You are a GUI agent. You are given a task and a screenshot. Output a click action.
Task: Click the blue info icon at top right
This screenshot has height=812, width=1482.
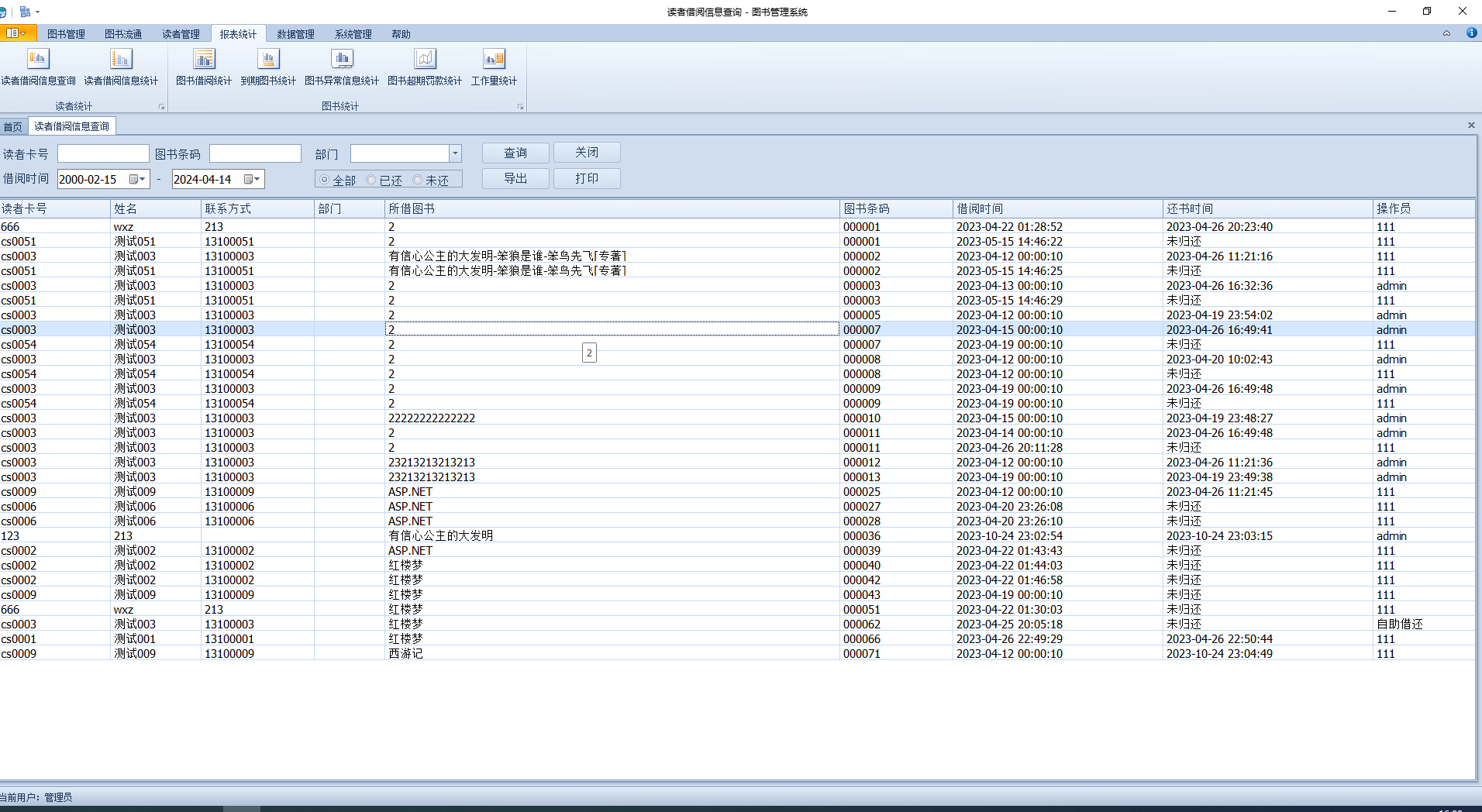coord(1471,33)
